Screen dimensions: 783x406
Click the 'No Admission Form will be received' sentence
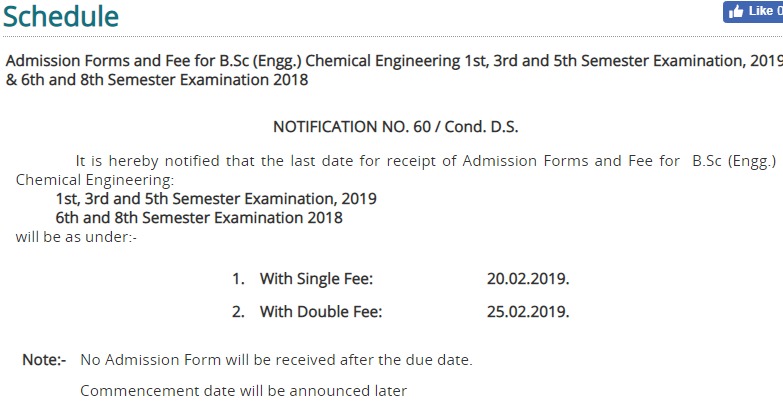pos(276,360)
